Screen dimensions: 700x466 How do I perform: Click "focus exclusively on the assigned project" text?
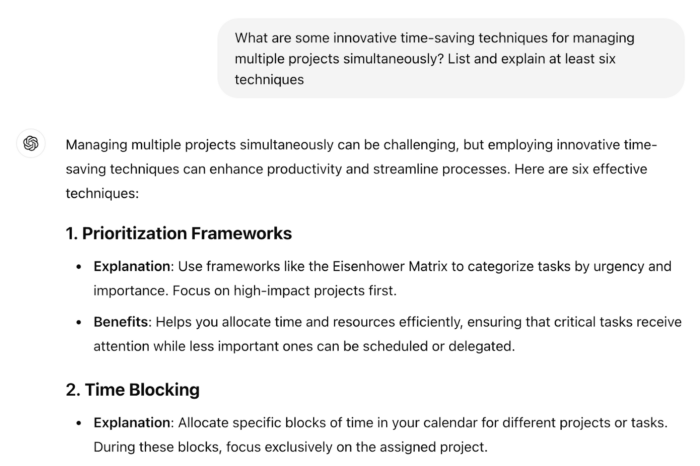[x=364, y=446]
